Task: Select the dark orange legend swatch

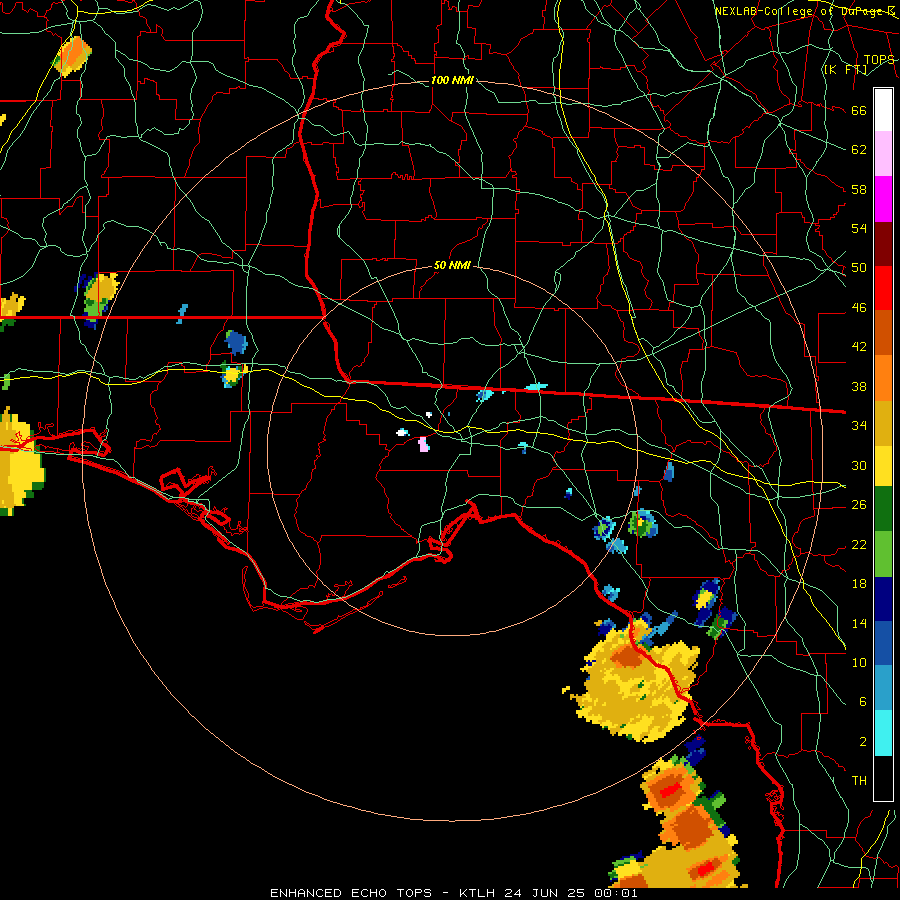Action: coord(883,332)
